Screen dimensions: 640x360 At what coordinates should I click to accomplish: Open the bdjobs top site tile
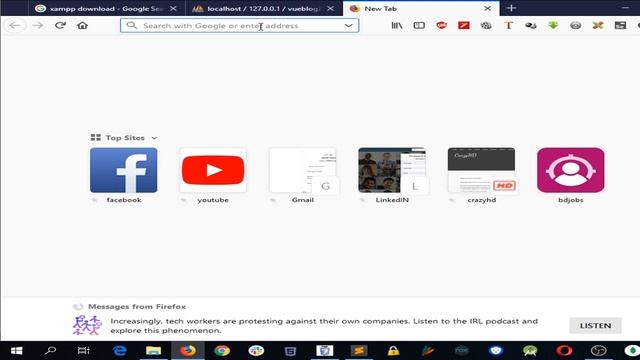tap(571, 170)
